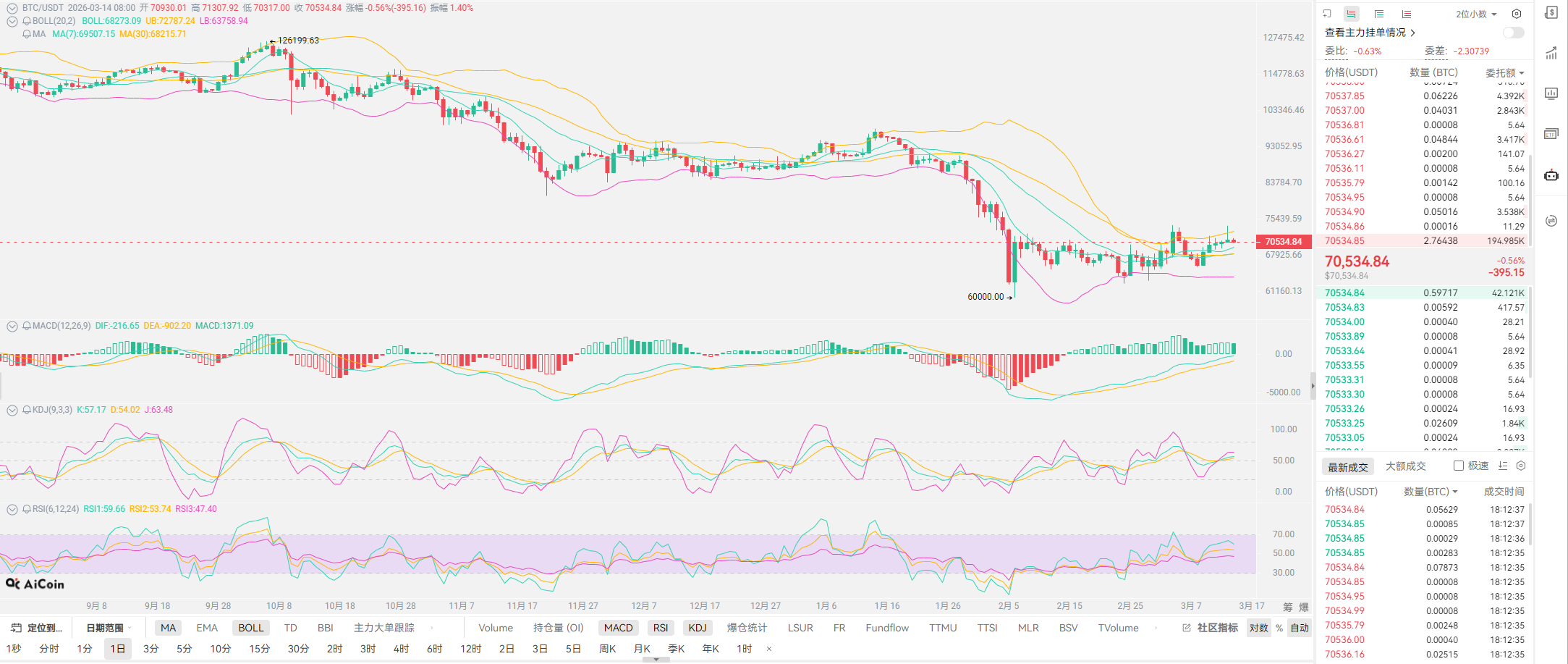Open order book settings hexagon icon
The width and height of the screenshot is (1568, 664).
[1517, 14]
